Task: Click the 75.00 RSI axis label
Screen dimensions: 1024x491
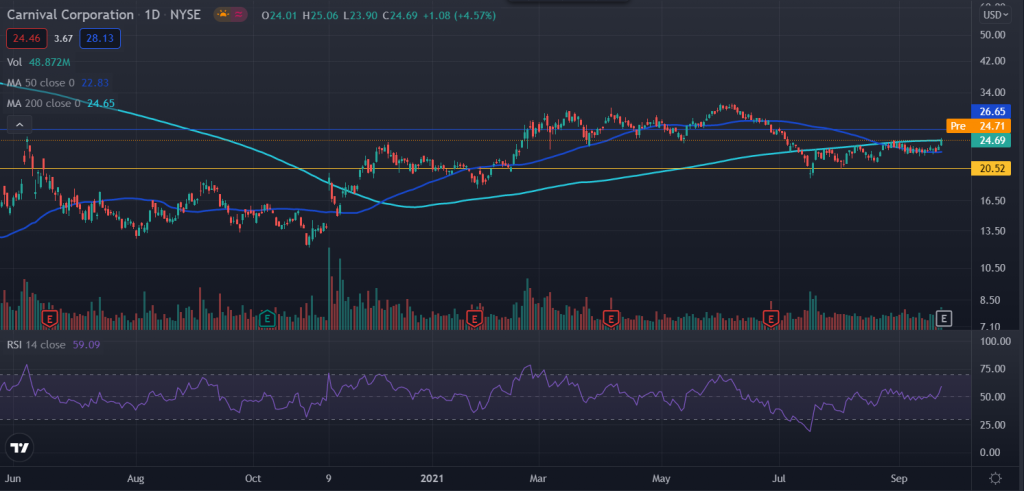Action: point(993,369)
